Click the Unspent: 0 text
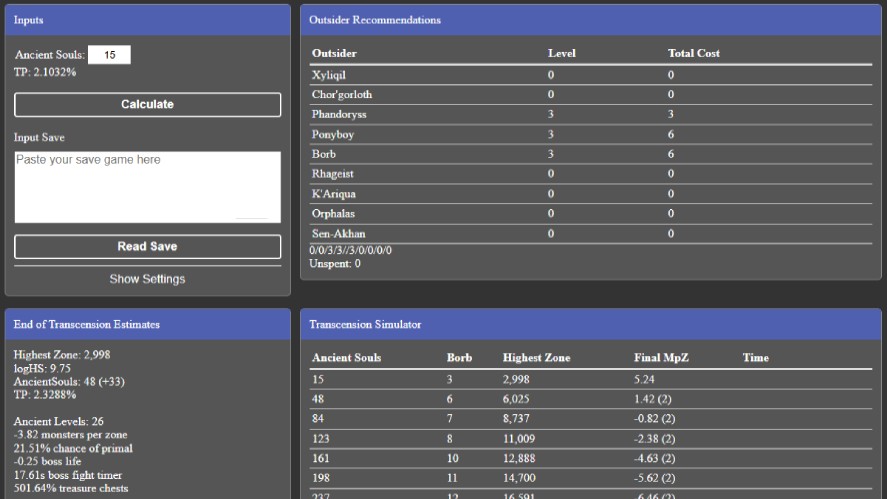 334,264
